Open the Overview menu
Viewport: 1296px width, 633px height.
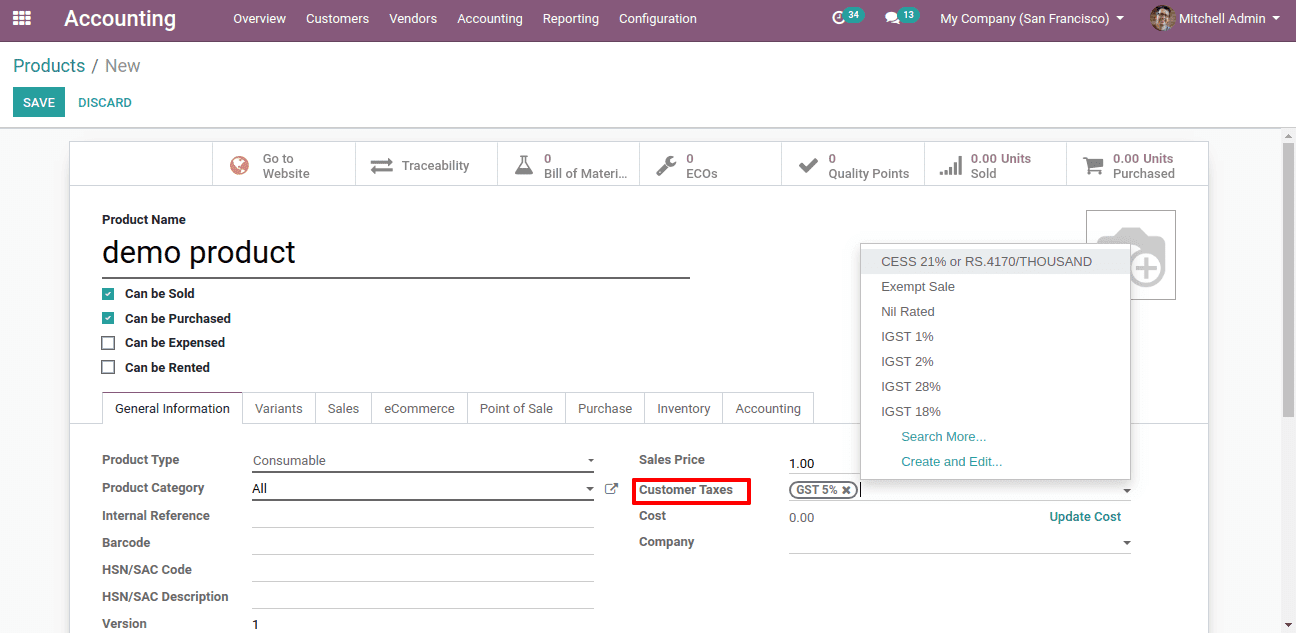point(259,18)
